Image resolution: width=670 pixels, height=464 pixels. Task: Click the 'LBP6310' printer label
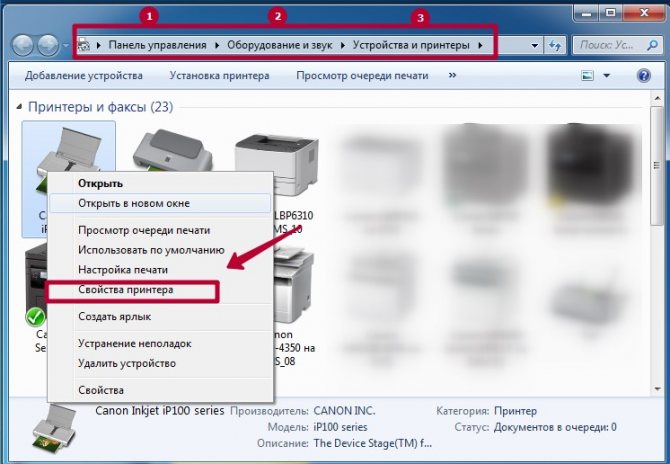(x=293, y=215)
